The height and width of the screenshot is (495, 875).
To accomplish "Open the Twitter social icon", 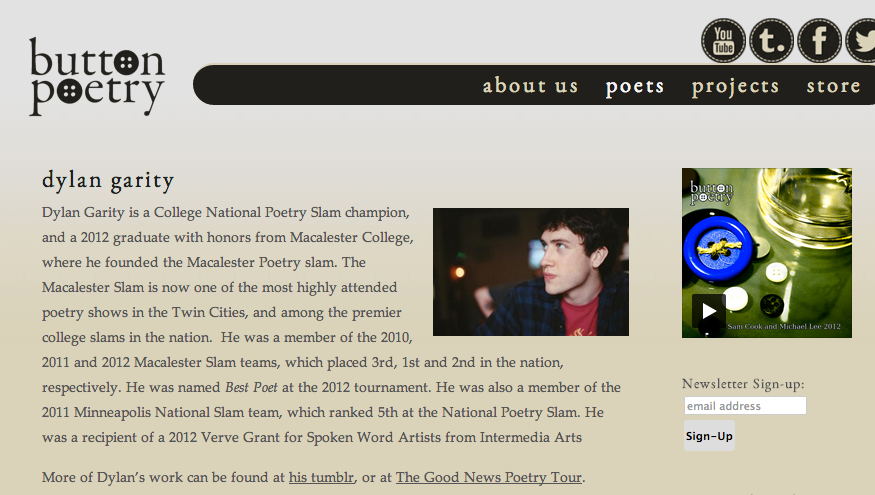I will 862,41.
